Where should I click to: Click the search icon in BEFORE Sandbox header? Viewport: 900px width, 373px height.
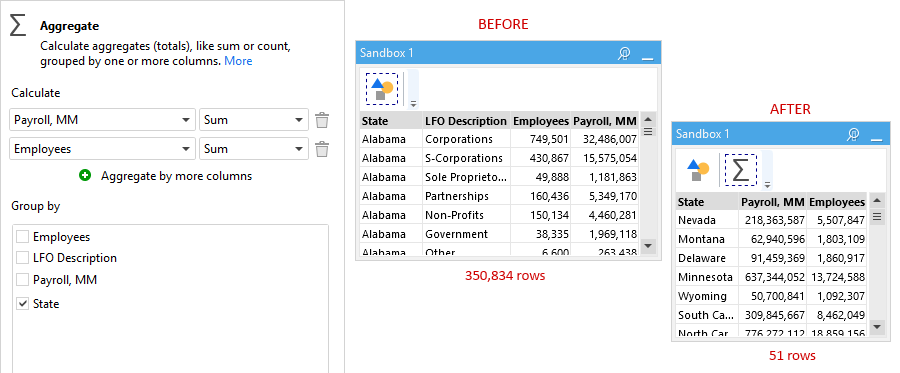[624, 53]
